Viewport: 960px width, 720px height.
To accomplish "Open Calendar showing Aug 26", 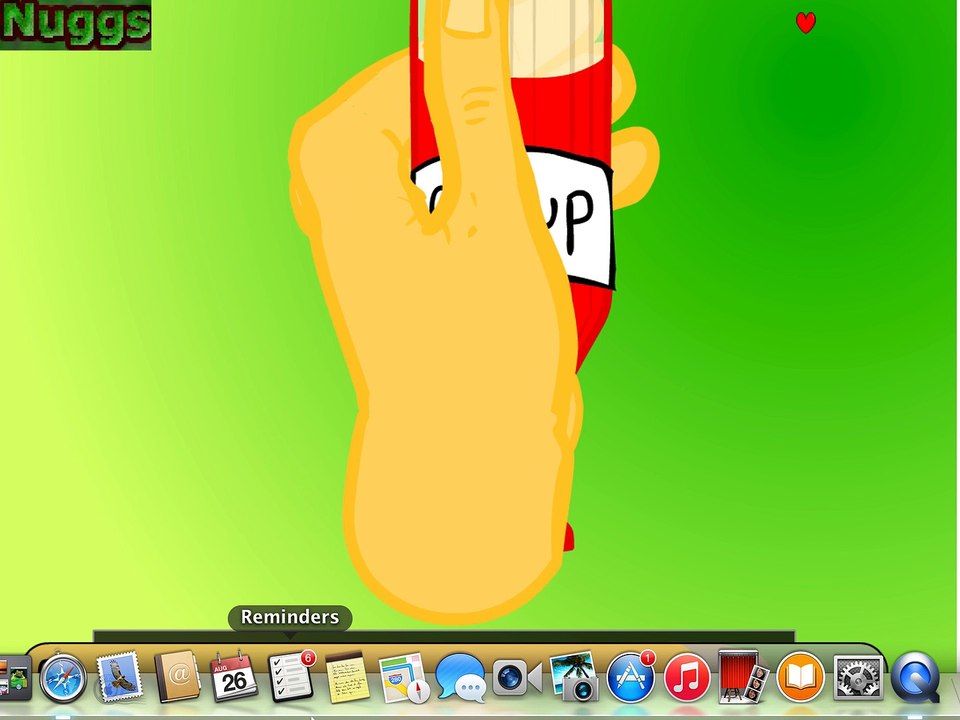I will tap(234, 677).
